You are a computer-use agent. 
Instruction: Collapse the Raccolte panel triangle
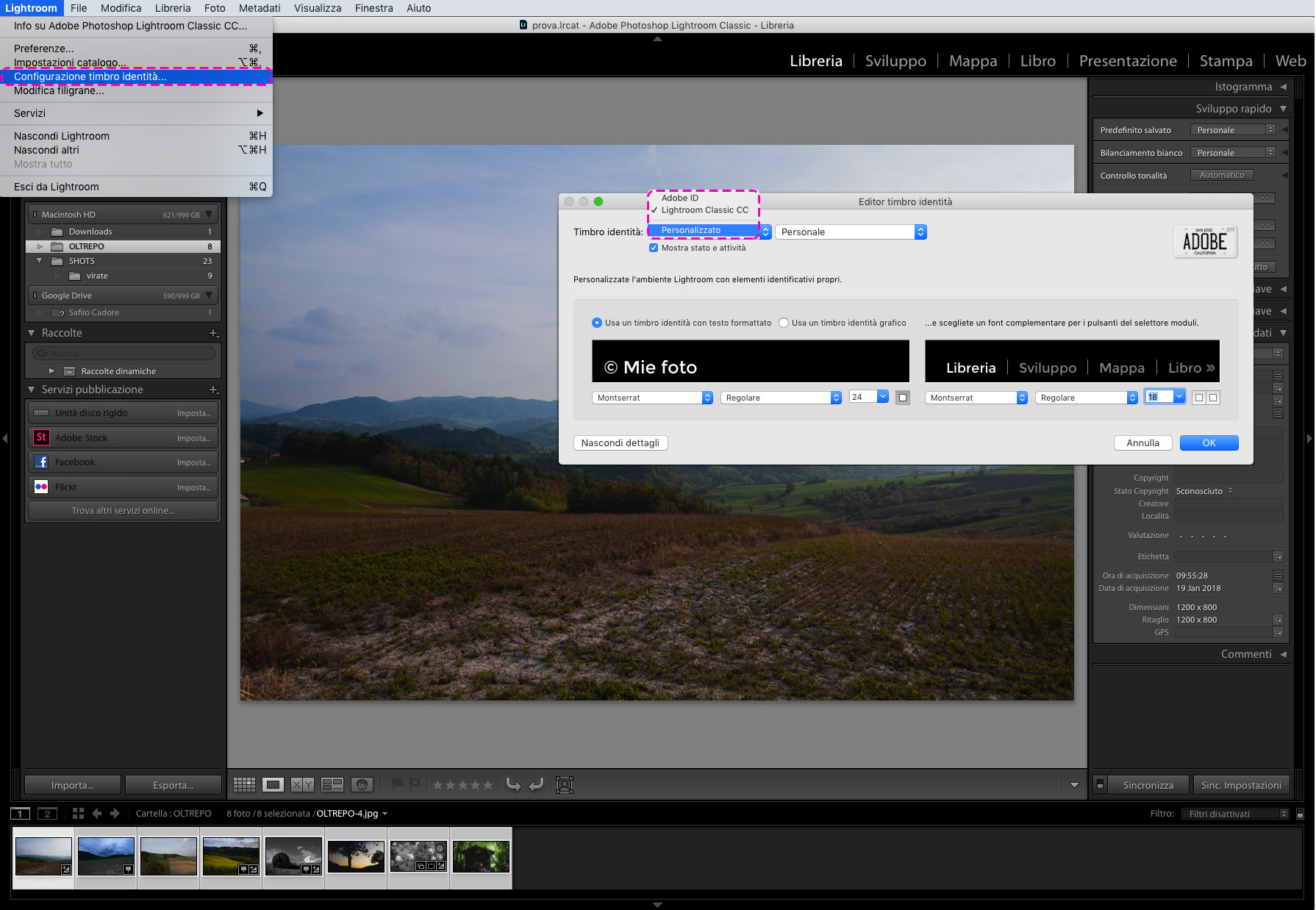tap(32, 333)
